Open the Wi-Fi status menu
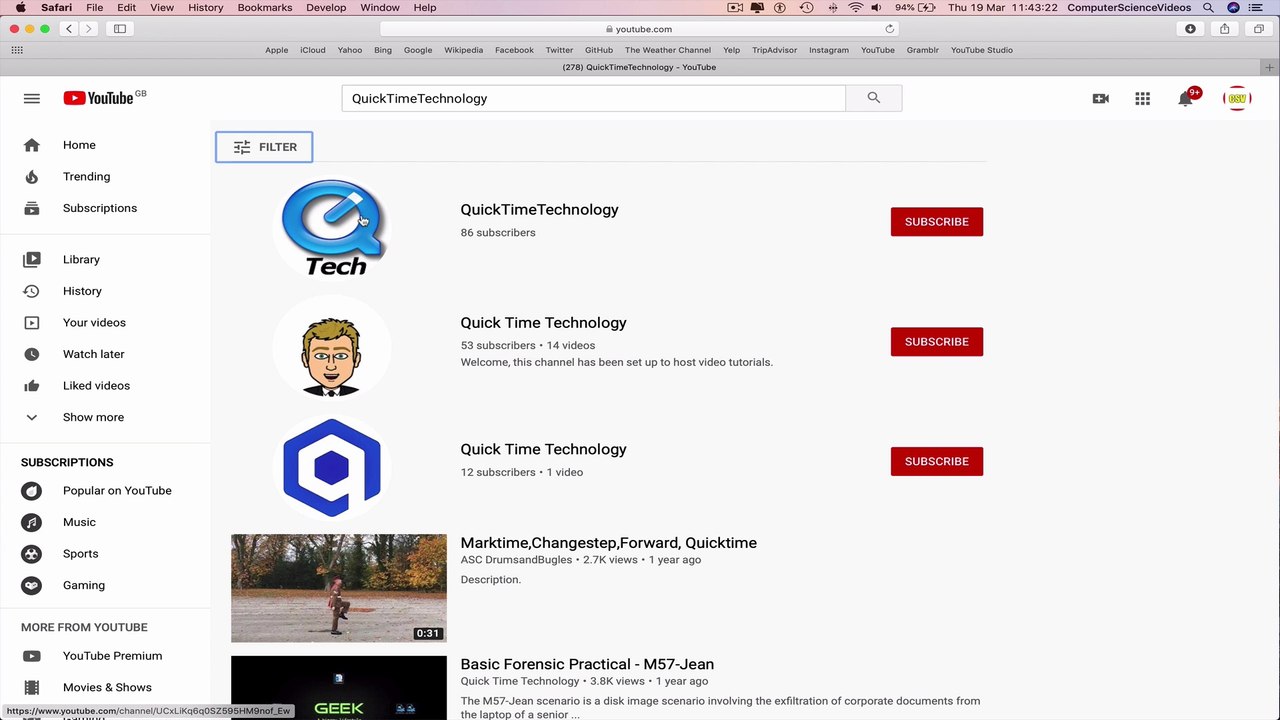This screenshot has height=720, width=1280. click(x=855, y=7)
